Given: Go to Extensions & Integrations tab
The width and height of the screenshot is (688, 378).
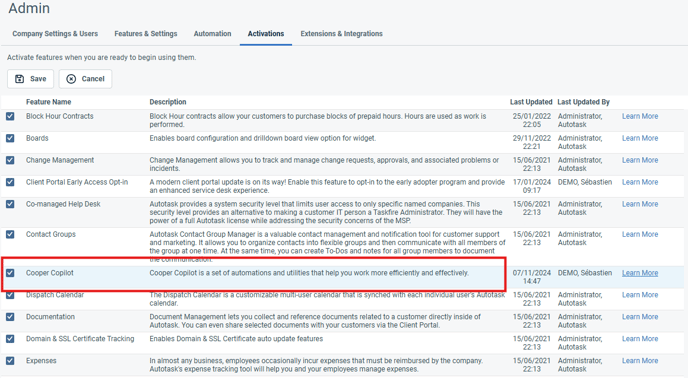Looking at the screenshot, I should [341, 34].
